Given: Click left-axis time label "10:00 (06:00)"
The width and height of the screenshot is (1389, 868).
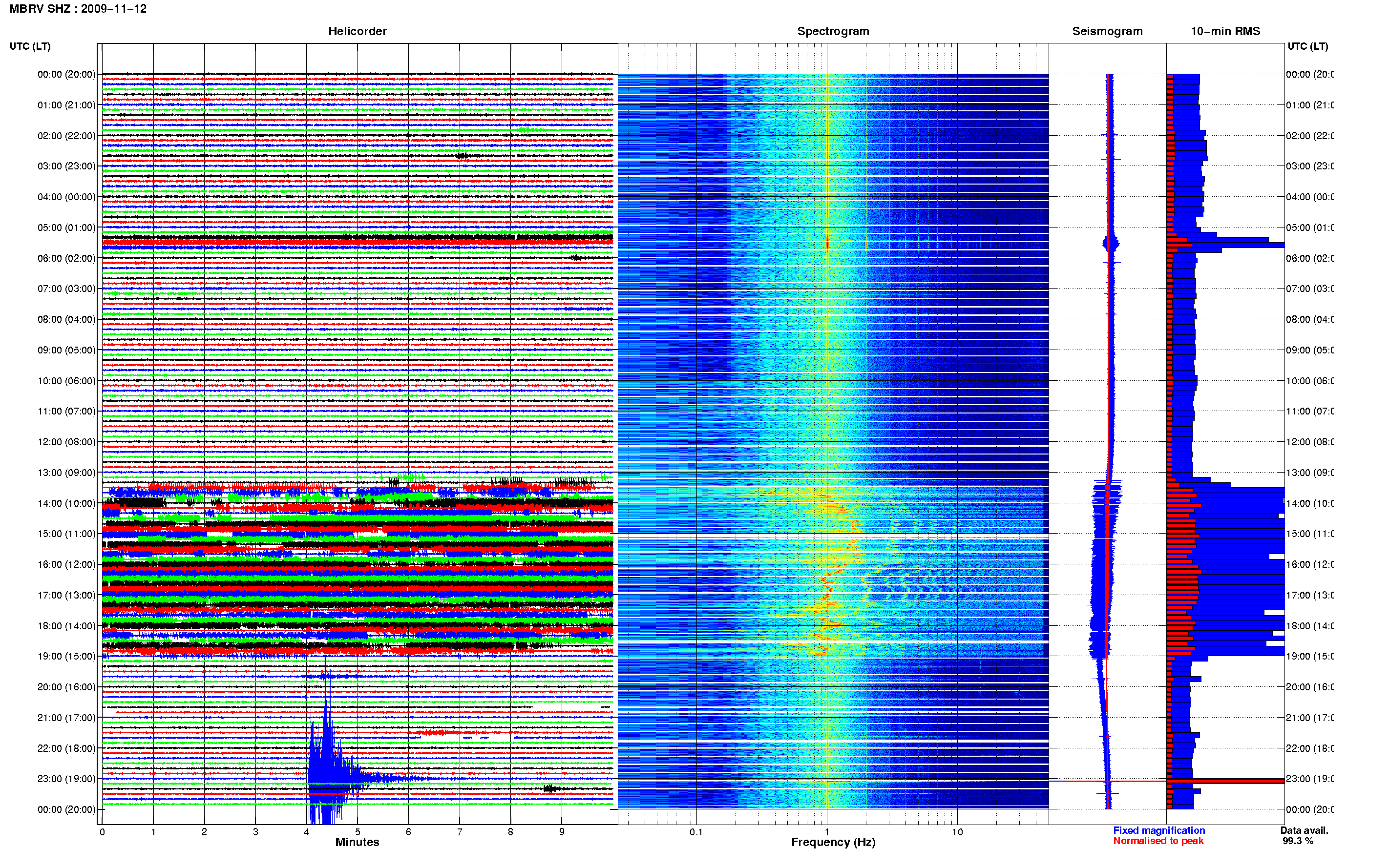Looking at the screenshot, I should pyautogui.click(x=66, y=381).
